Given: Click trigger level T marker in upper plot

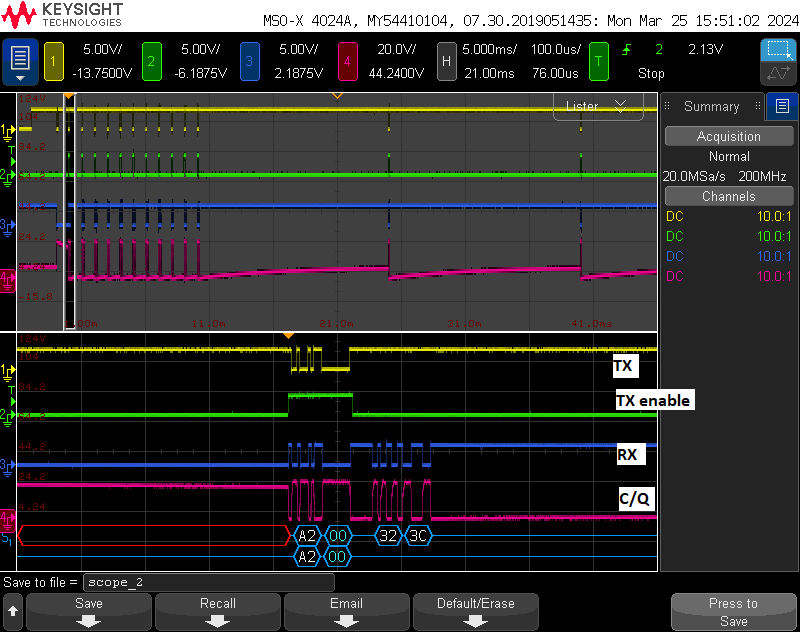Looking at the screenshot, I should (x=11, y=149).
